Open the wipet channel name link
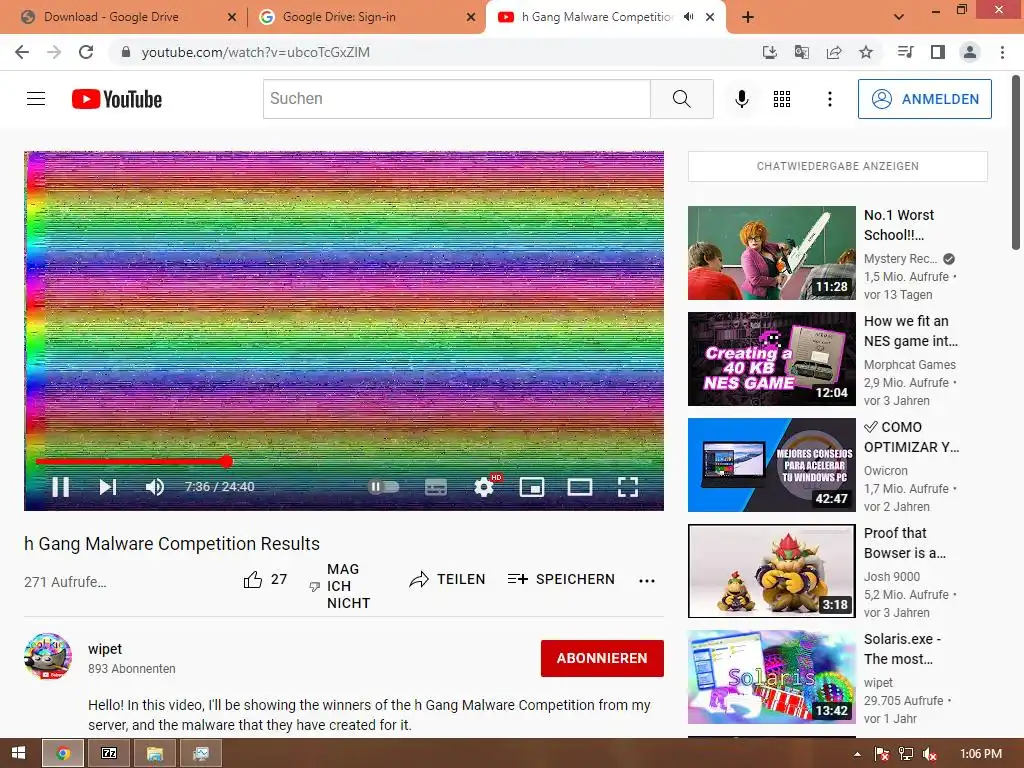 tap(105, 649)
